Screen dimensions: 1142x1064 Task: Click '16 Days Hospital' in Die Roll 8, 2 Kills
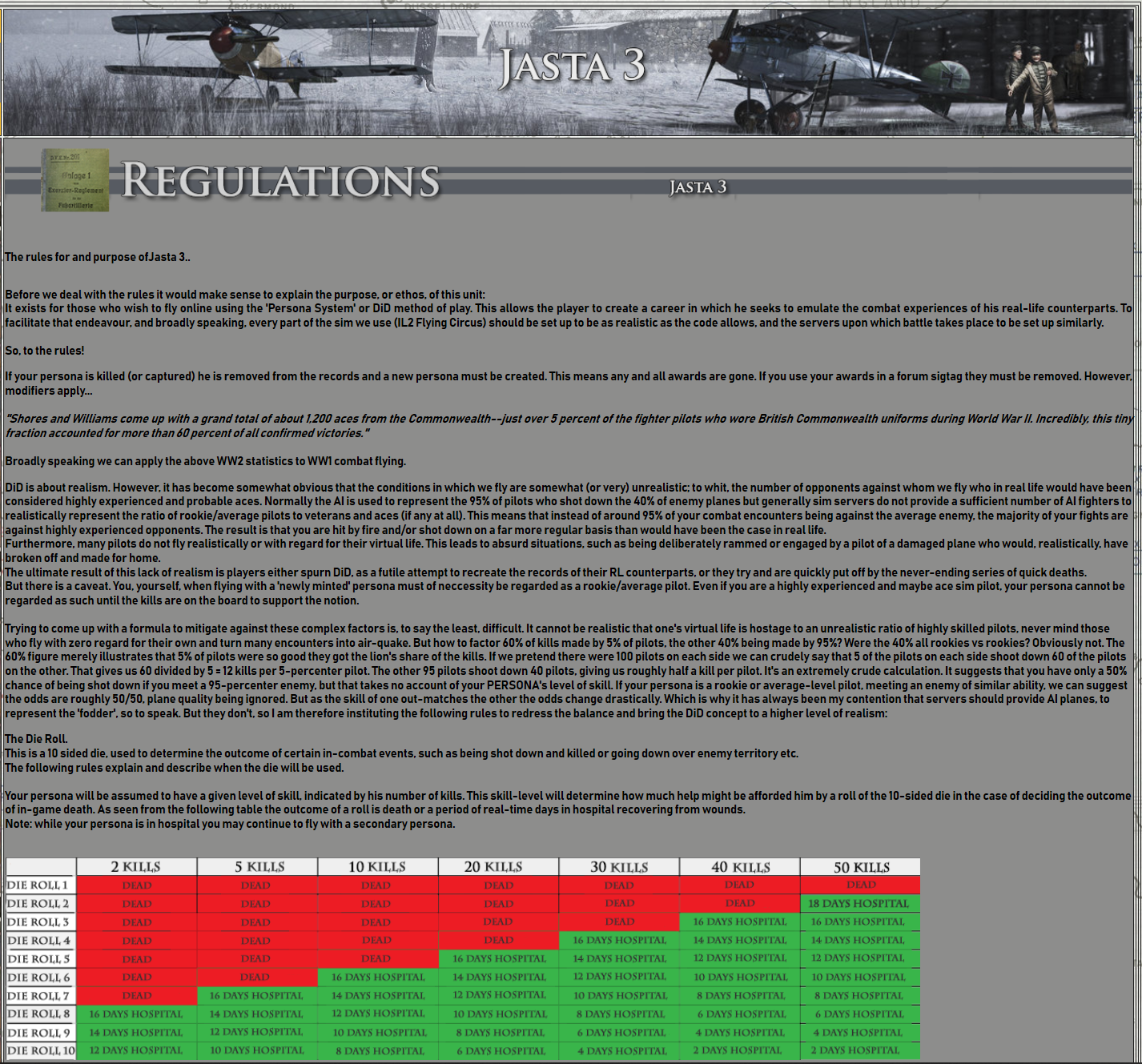[136, 1014]
